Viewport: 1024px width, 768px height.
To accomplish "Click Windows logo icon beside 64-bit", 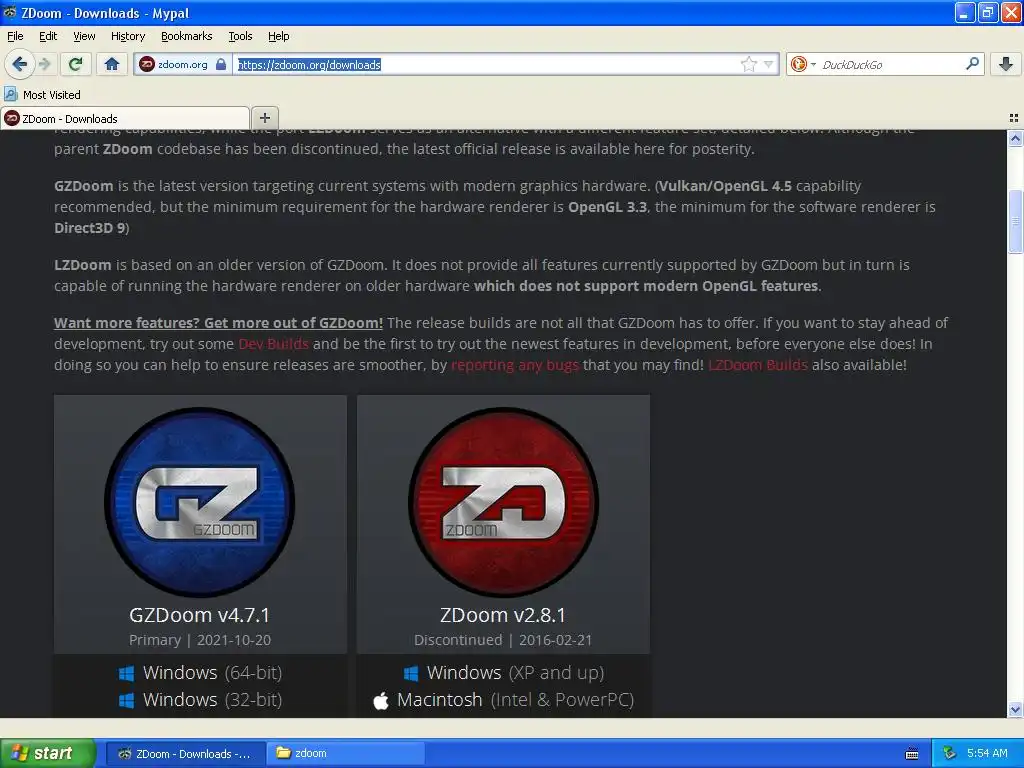I will [x=127, y=673].
